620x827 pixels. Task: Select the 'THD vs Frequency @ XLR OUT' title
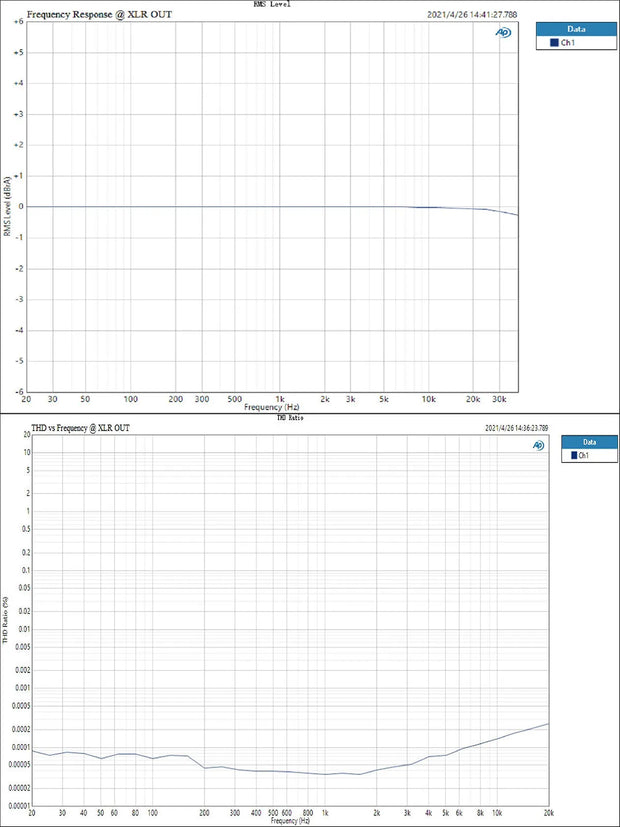(81, 428)
